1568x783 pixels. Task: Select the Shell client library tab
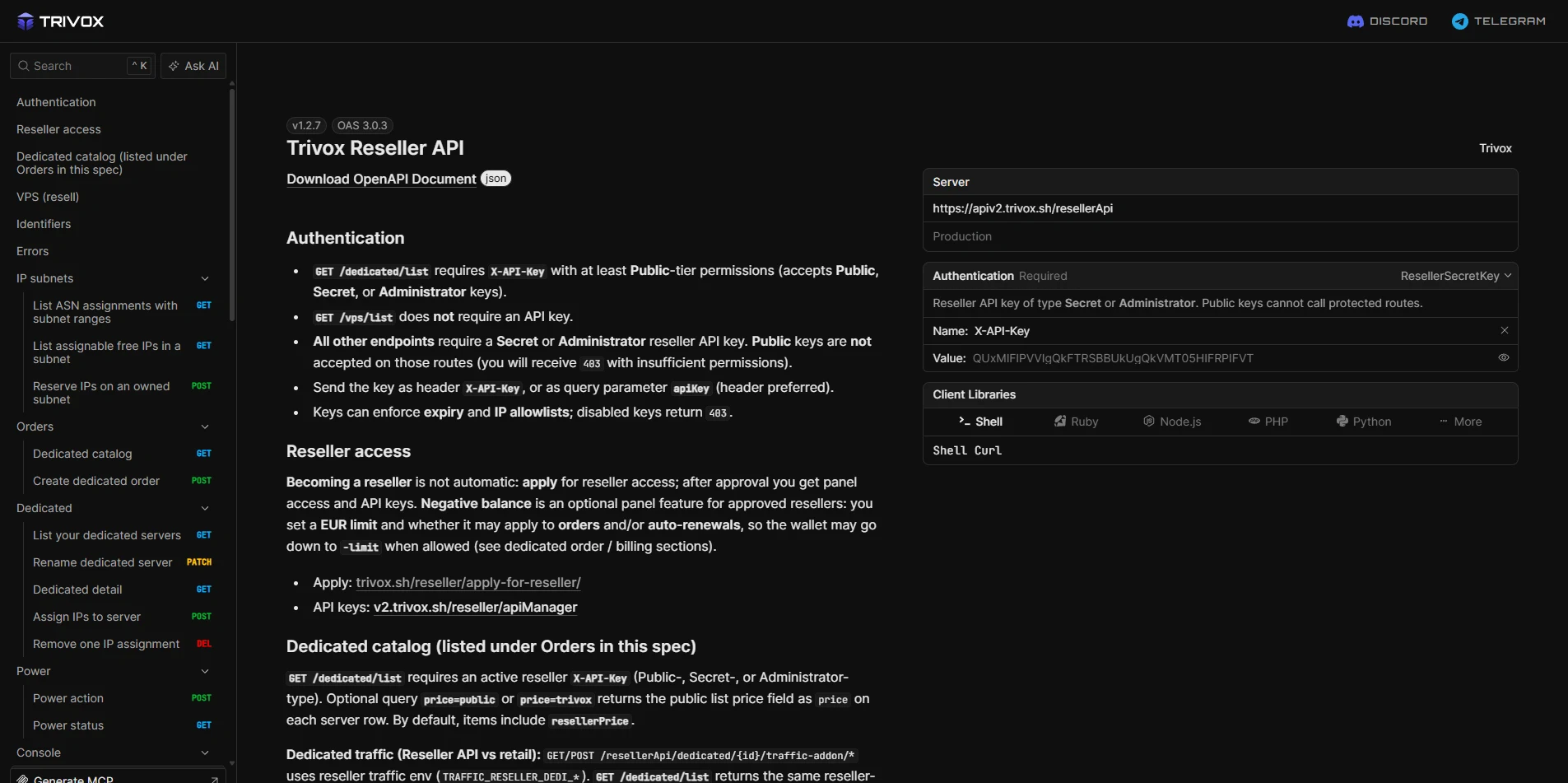tap(980, 422)
